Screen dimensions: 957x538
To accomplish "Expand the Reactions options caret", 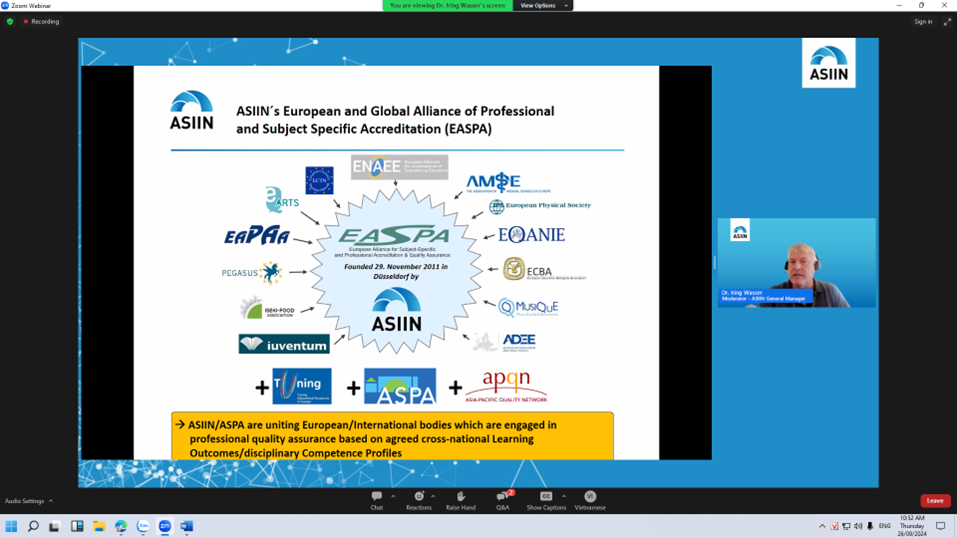I will (x=433, y=496).
